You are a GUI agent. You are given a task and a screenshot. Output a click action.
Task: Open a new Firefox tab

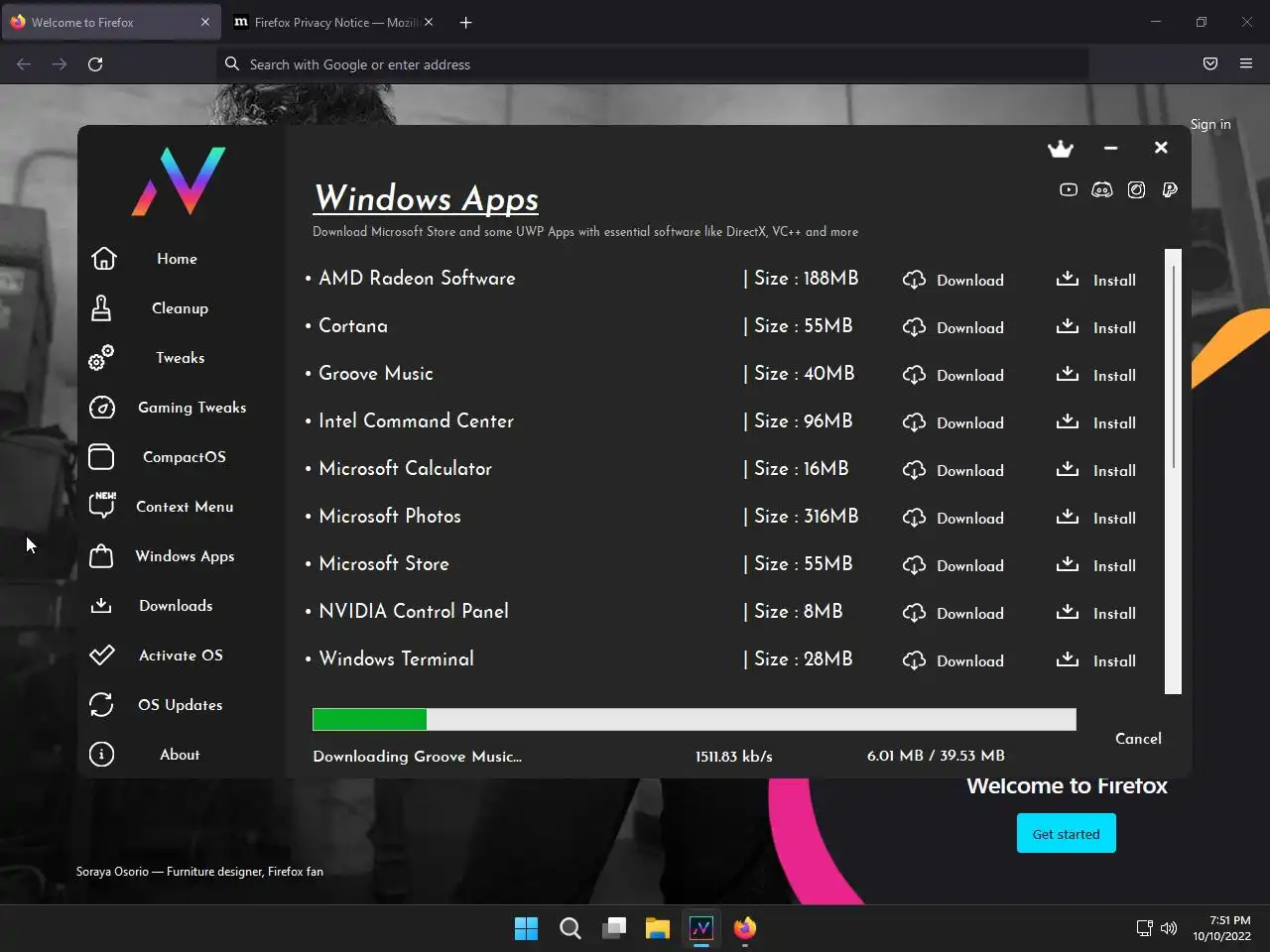pos(465,22)
